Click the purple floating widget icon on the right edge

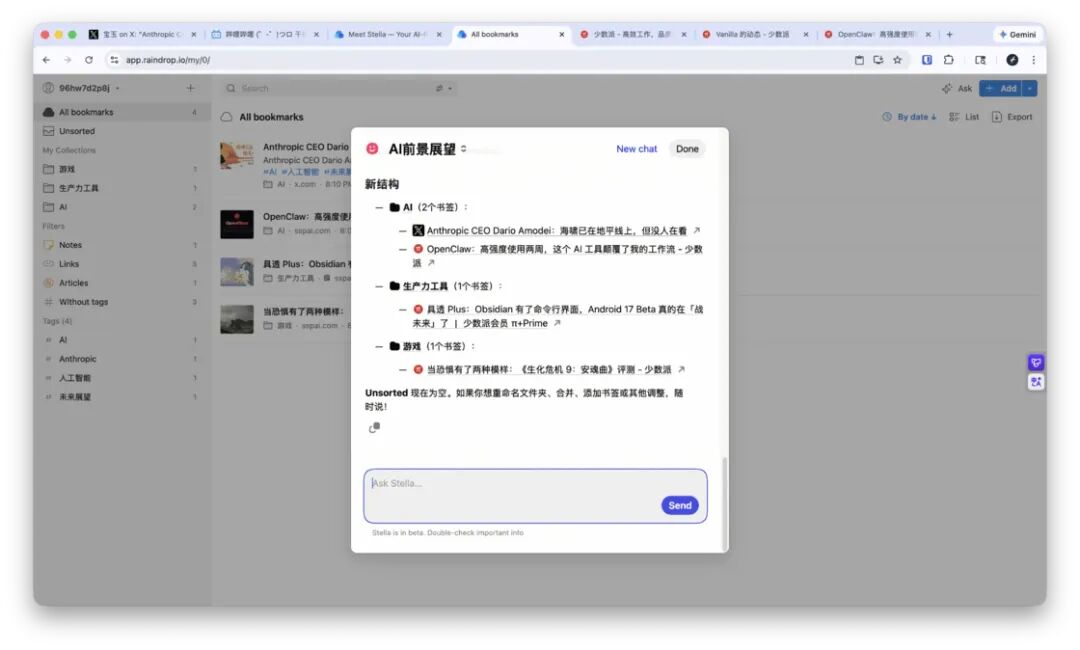point(1035,363)
